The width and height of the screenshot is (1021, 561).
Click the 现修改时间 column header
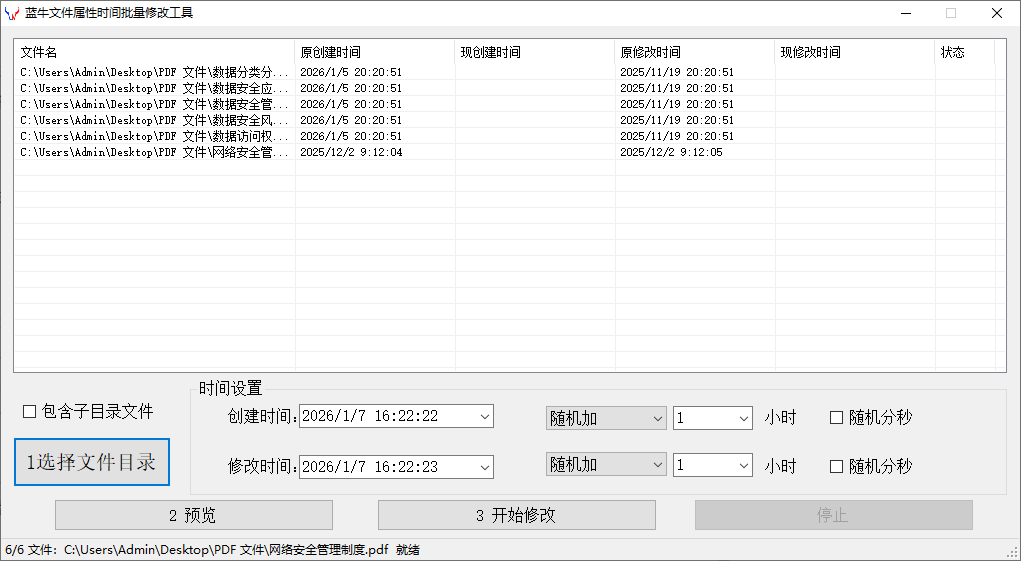pos(855,52)
